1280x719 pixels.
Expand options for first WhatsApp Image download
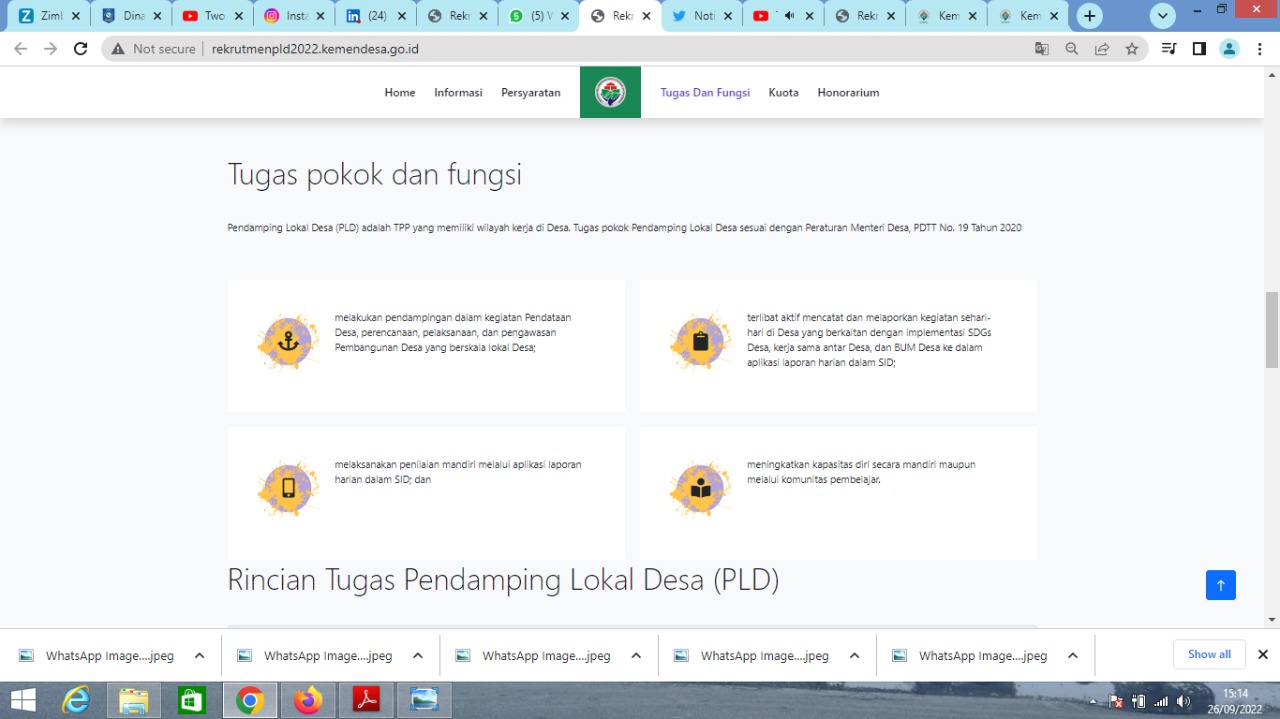click(199, 656)
